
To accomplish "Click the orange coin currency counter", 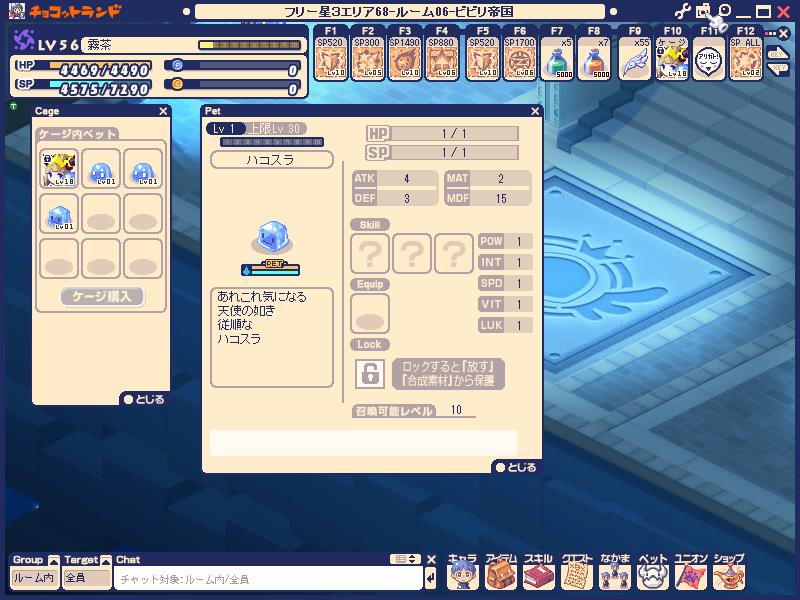I will click(232, 85).
